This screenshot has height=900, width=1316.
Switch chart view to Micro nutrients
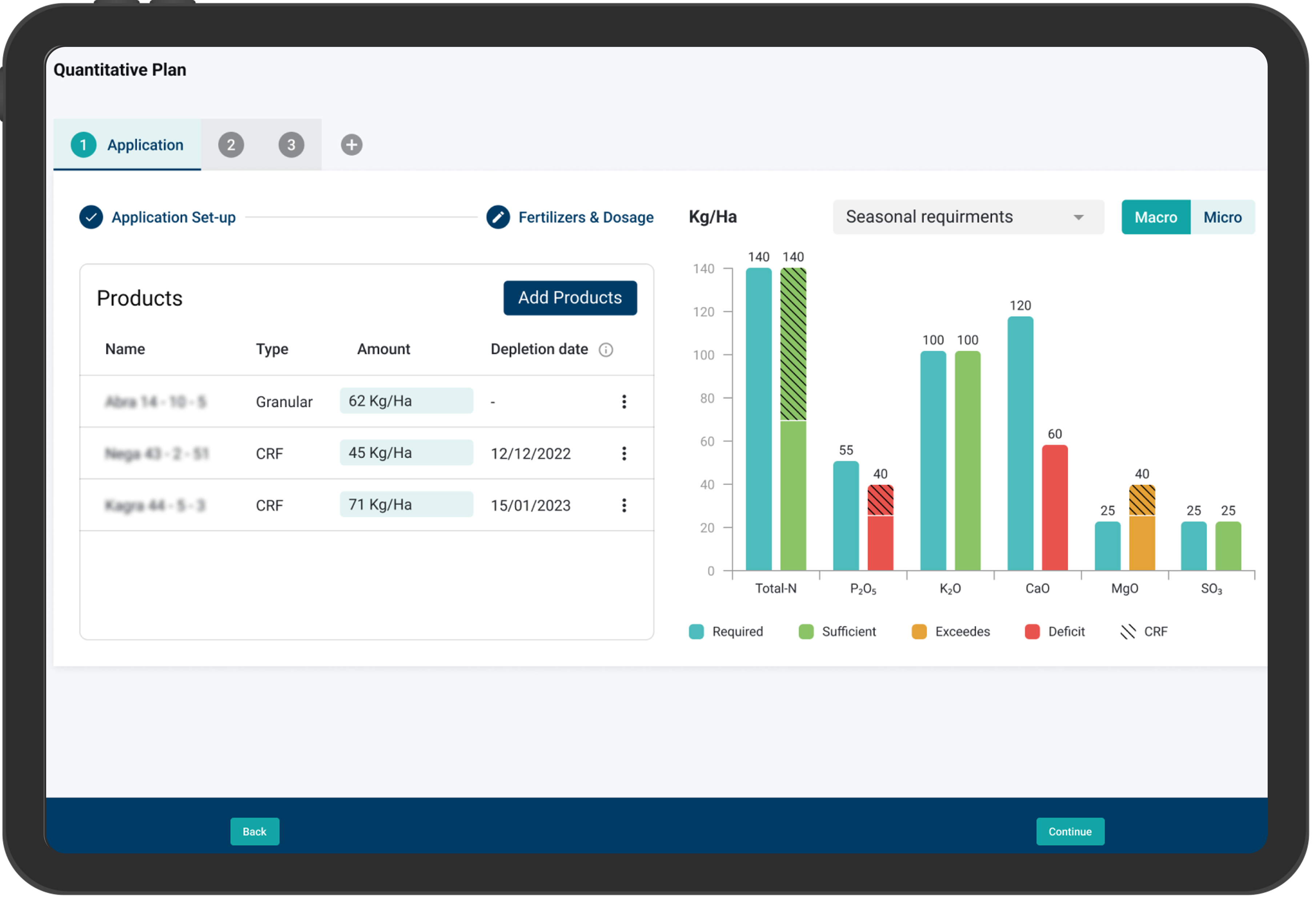[1223, 217]
